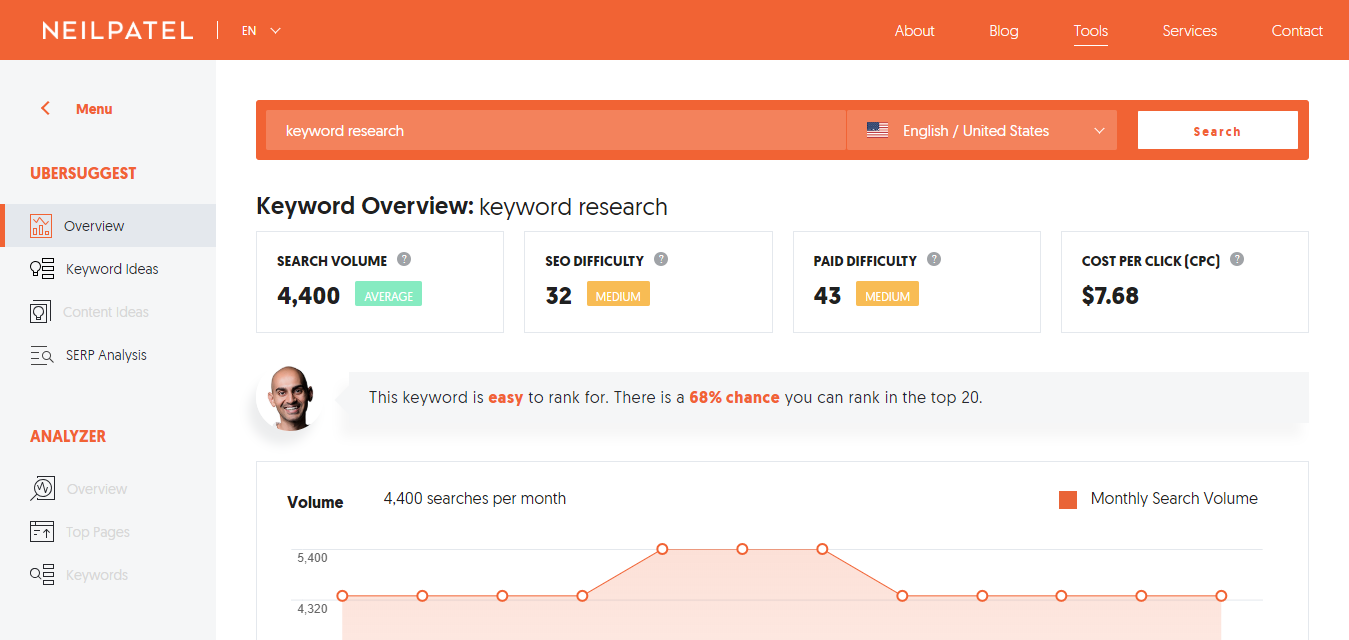Click the 5,400 y-axis label
The width and height of the screenshot is (1349, 640).
click(x=312, y=557)
